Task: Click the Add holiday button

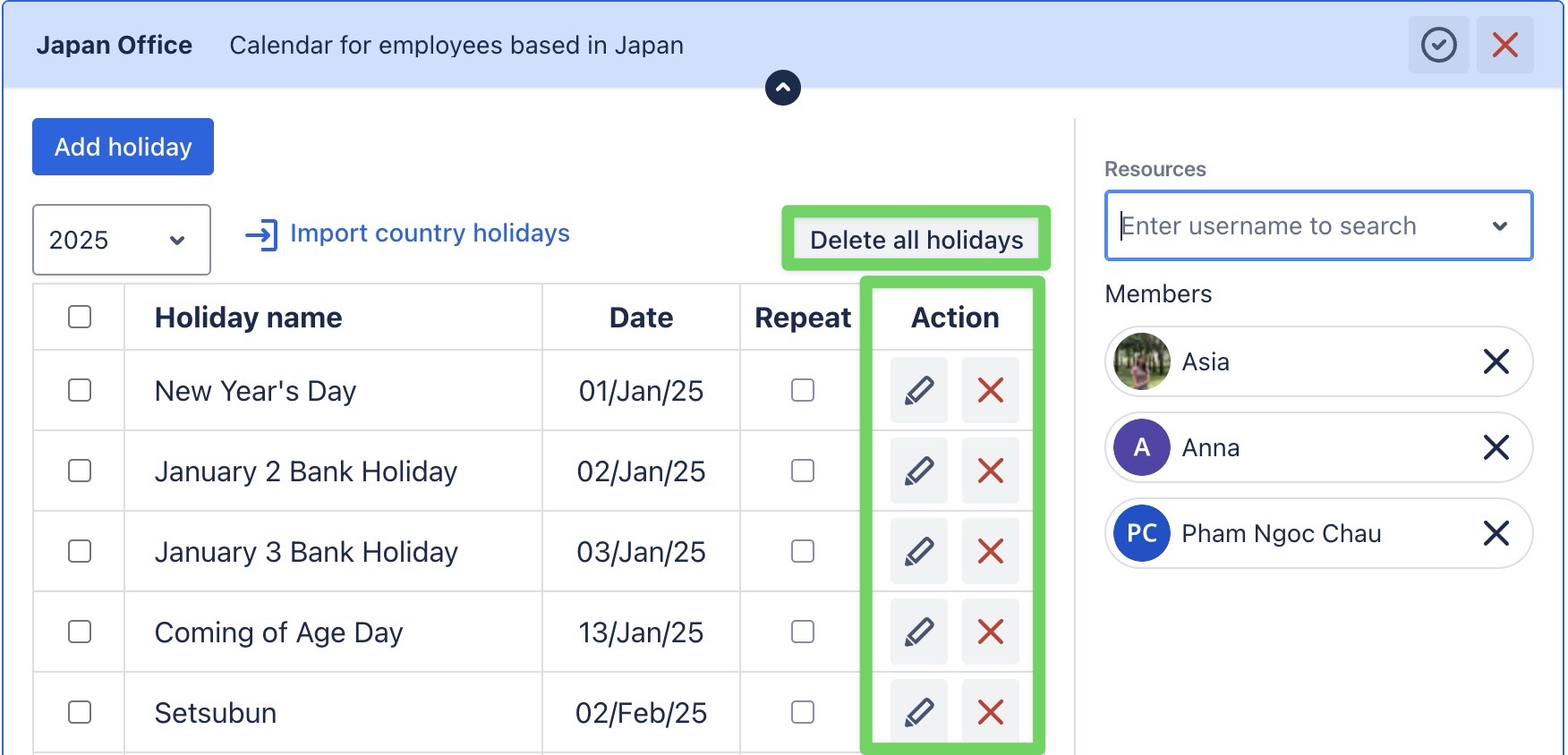Action: pyautogui.click(x=123, y=147)
